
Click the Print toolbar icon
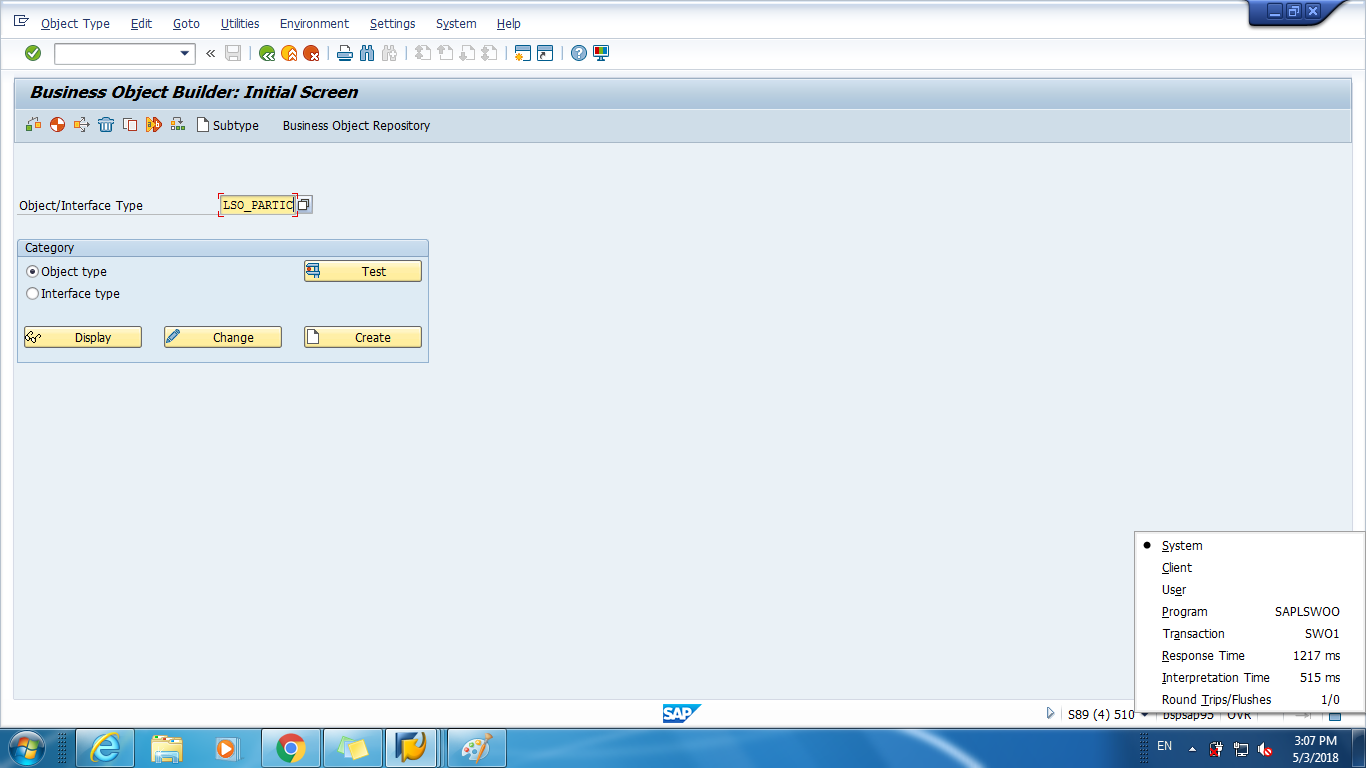click(344, 53)
